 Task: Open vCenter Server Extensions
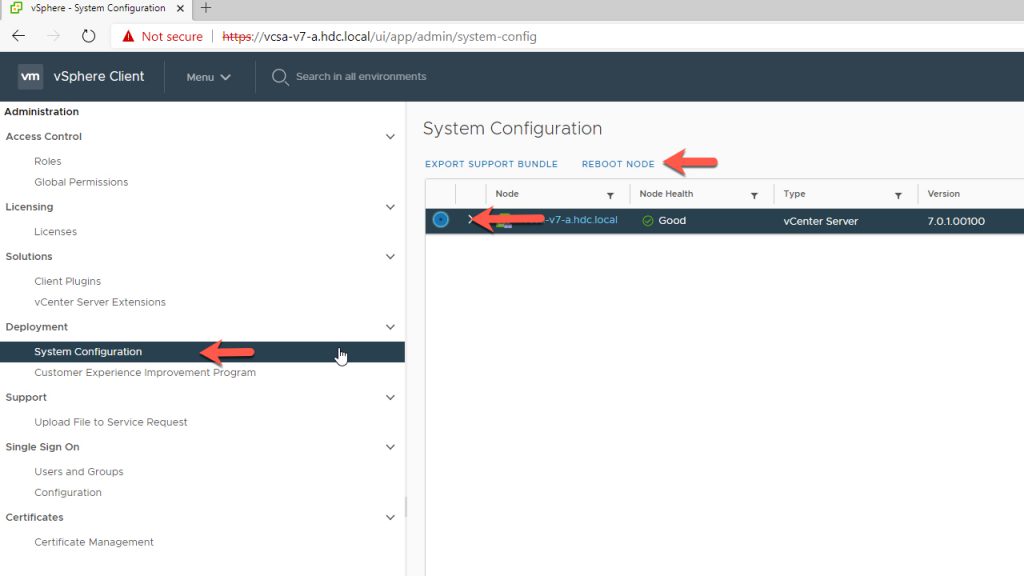100,302
